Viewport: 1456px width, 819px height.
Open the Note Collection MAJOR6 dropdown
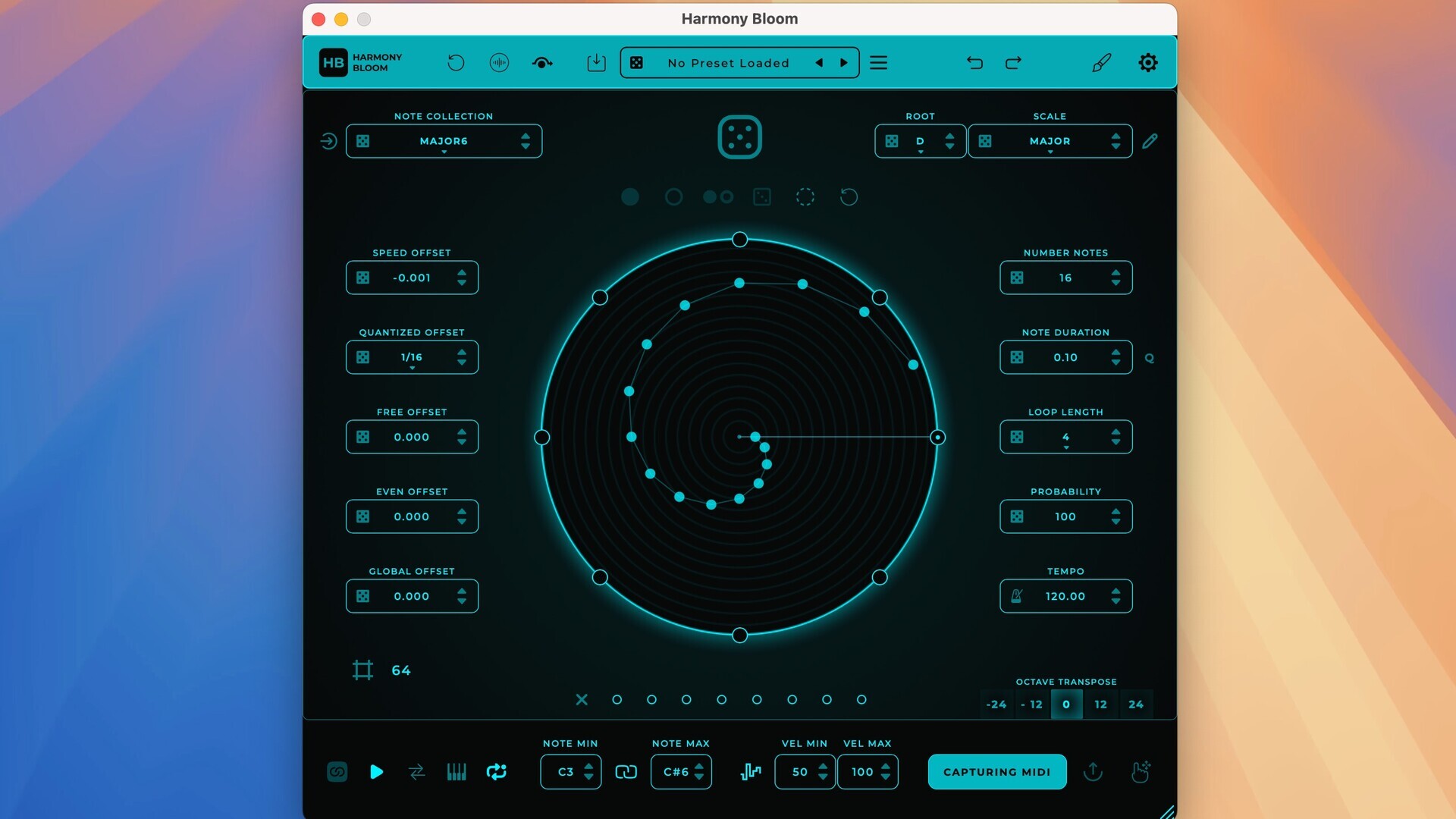pyautogui.click(x=444, y=141)
